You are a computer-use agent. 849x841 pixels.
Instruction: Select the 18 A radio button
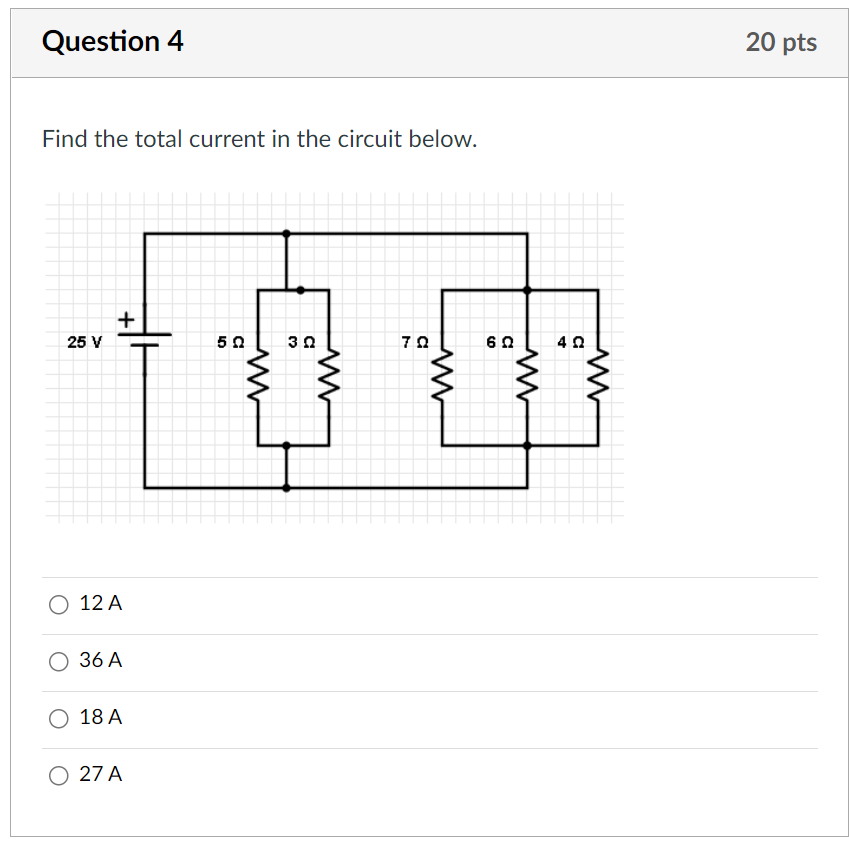(x=59, y=717)
